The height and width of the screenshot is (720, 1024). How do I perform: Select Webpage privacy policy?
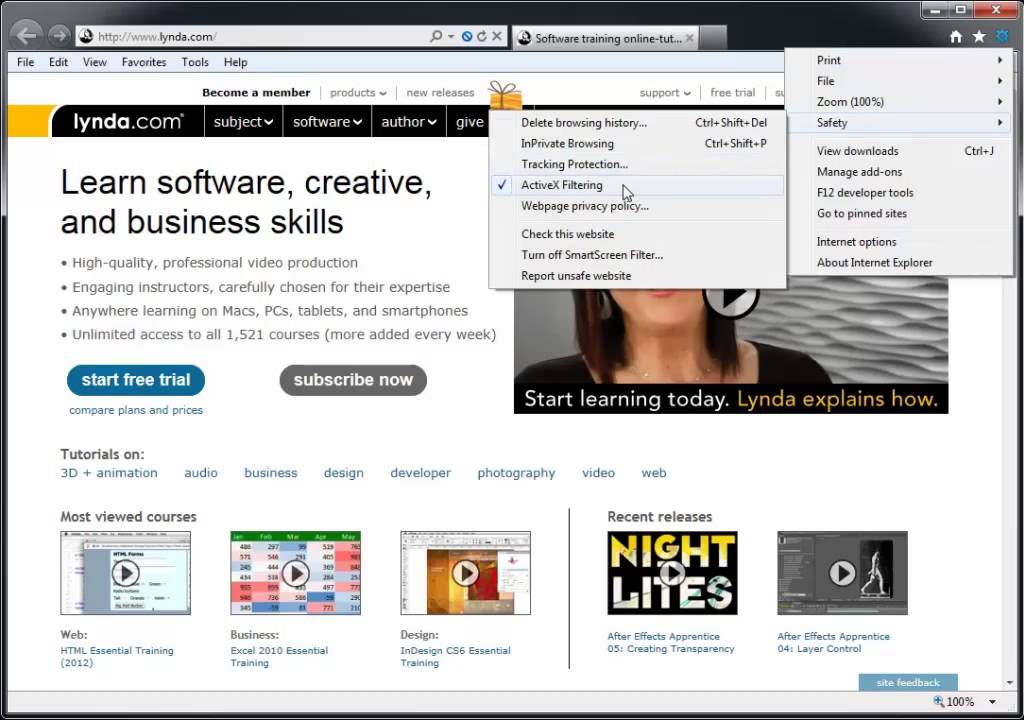(637, 206)
